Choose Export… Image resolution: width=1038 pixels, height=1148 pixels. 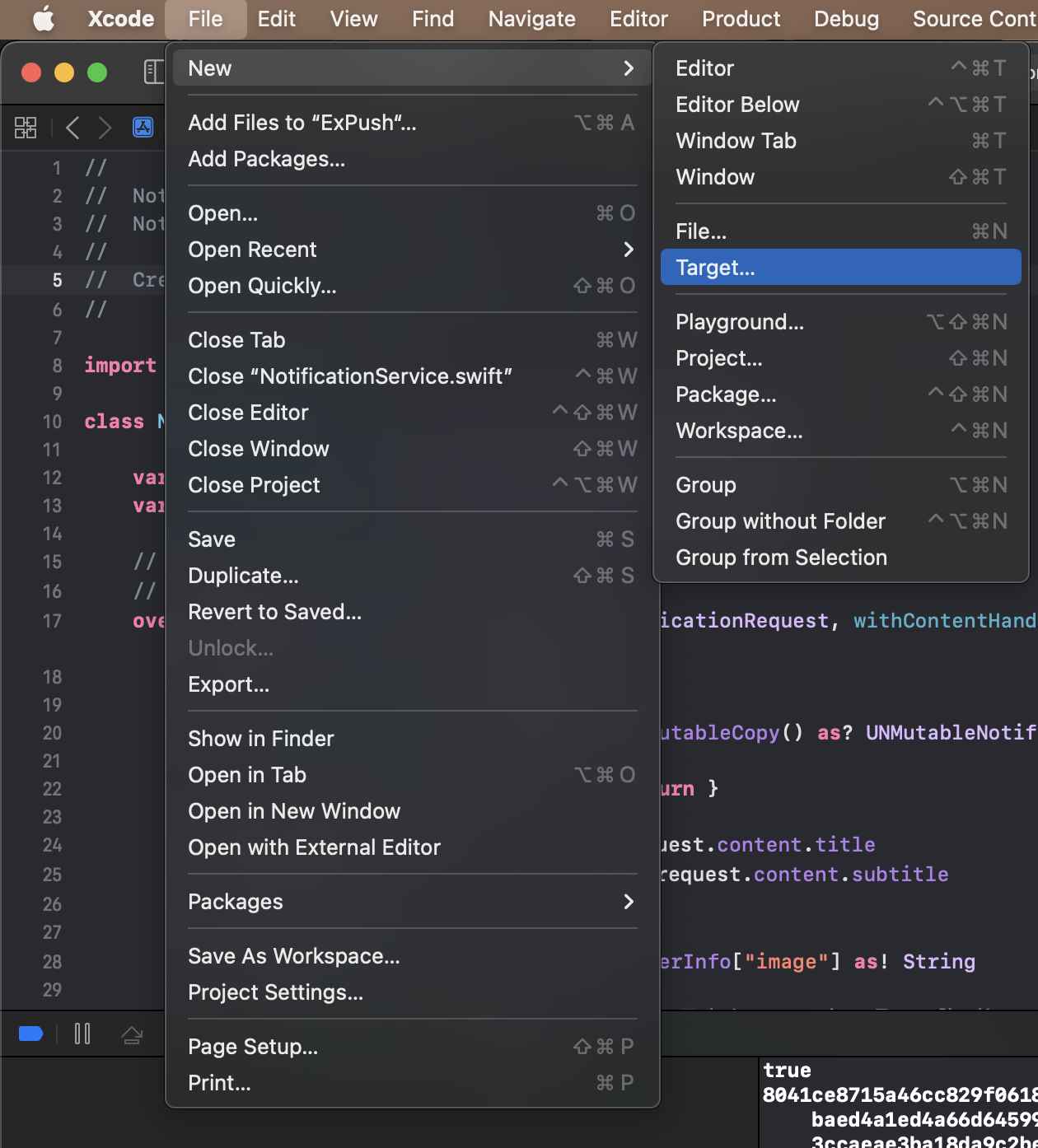(413, 684)
